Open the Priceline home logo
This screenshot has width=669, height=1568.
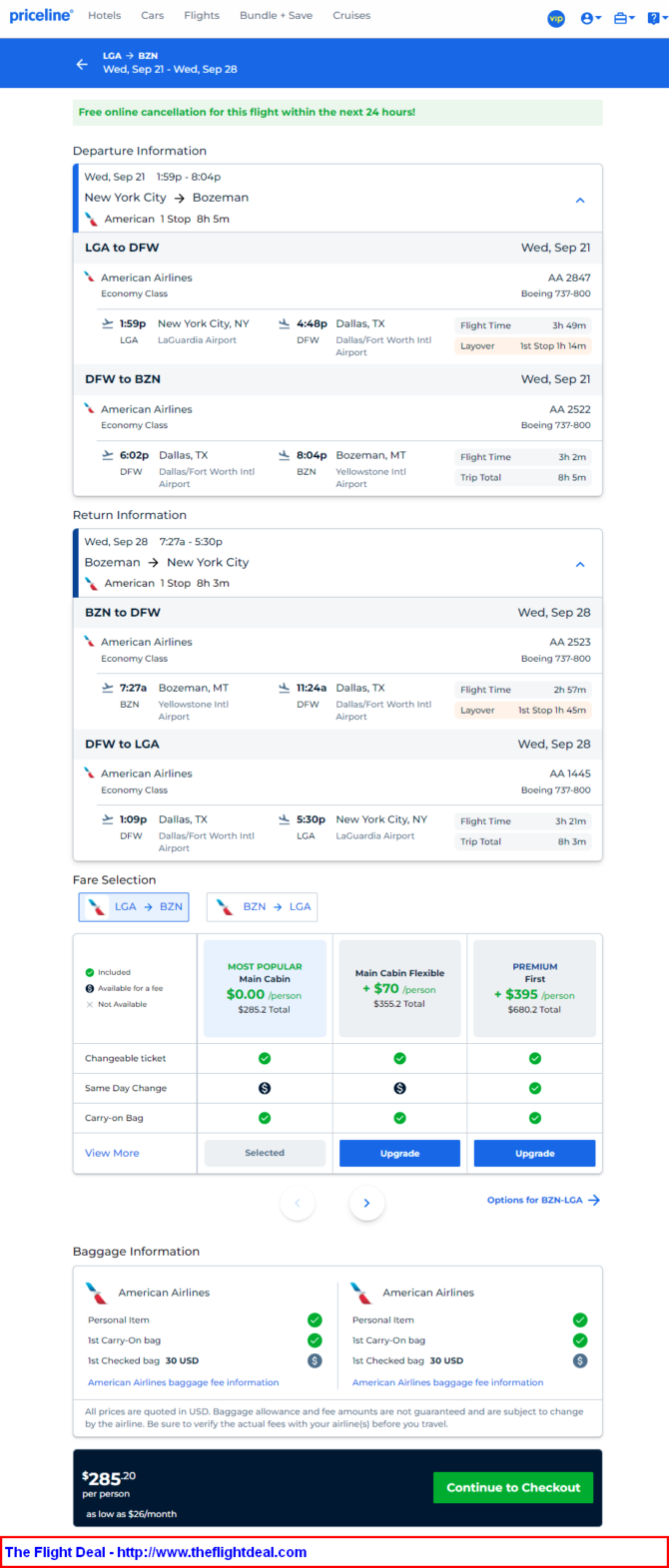point(41,16)
